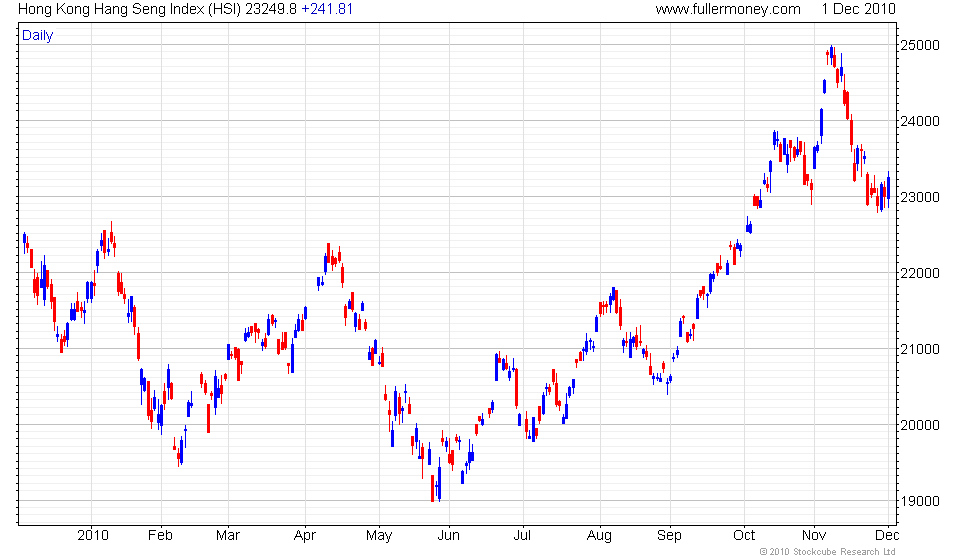Click the 24000 price axis label
Viewport: 980px width, 560px height.
pos(919,121)
